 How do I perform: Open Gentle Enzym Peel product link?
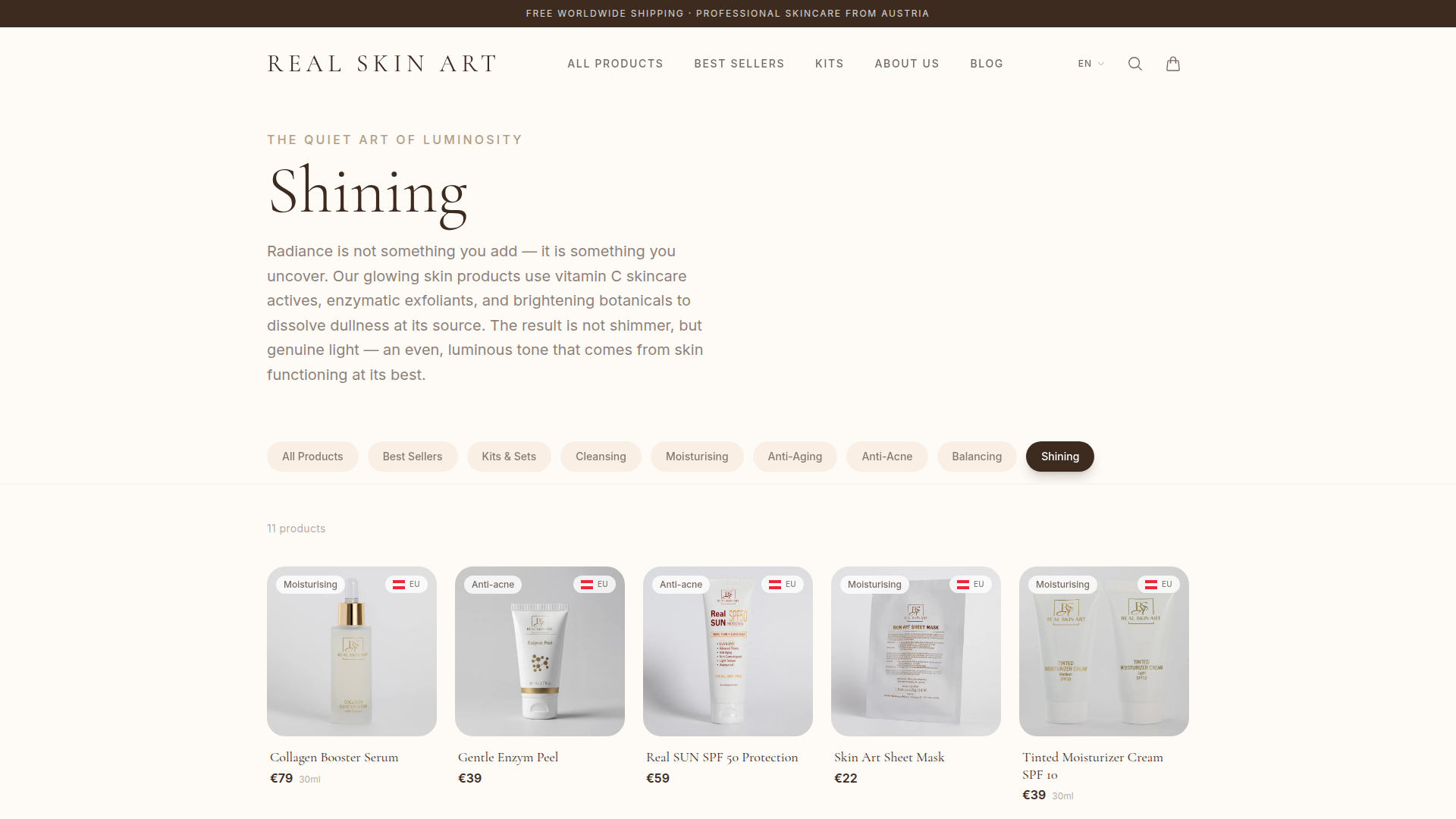508,758
